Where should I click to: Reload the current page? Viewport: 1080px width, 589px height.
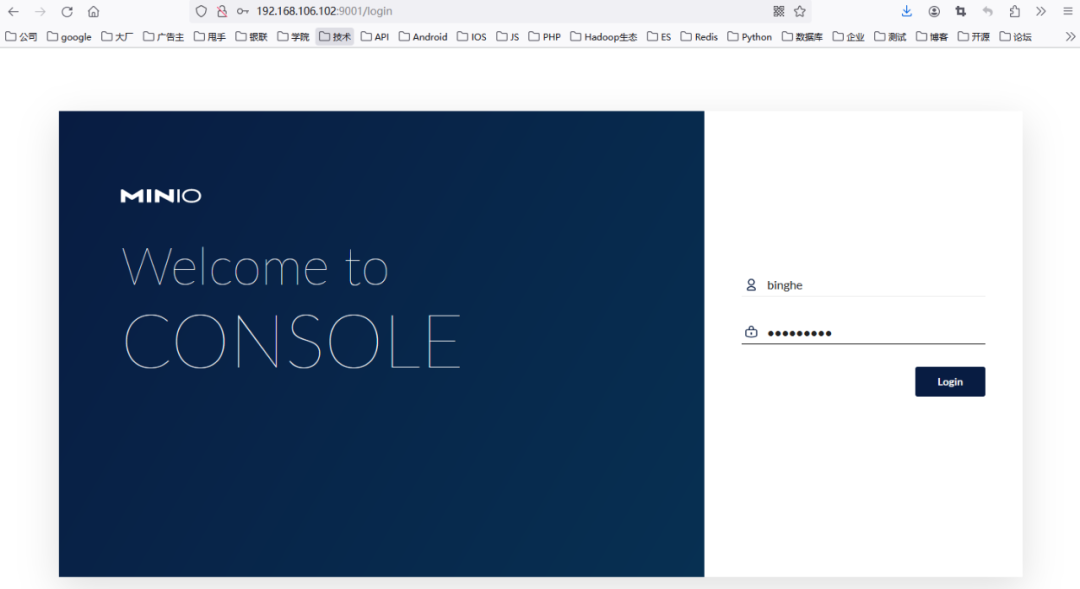click(x=67, y=12)
